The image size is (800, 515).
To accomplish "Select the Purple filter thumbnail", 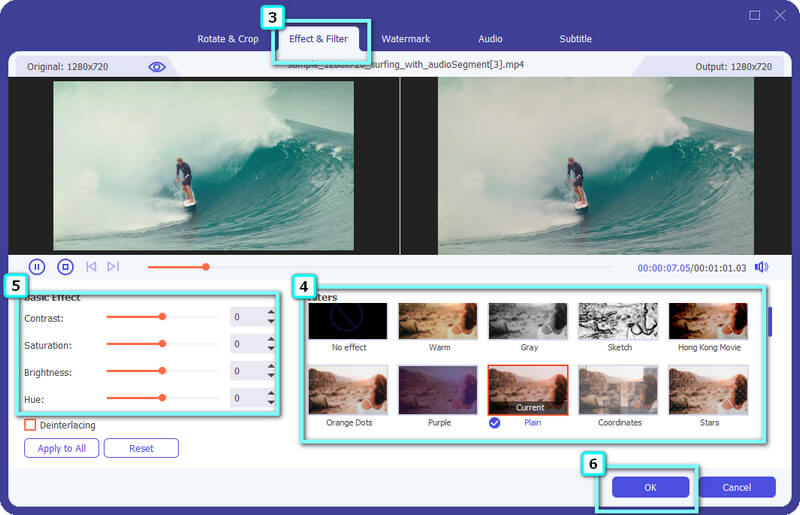I will (438, 390).
